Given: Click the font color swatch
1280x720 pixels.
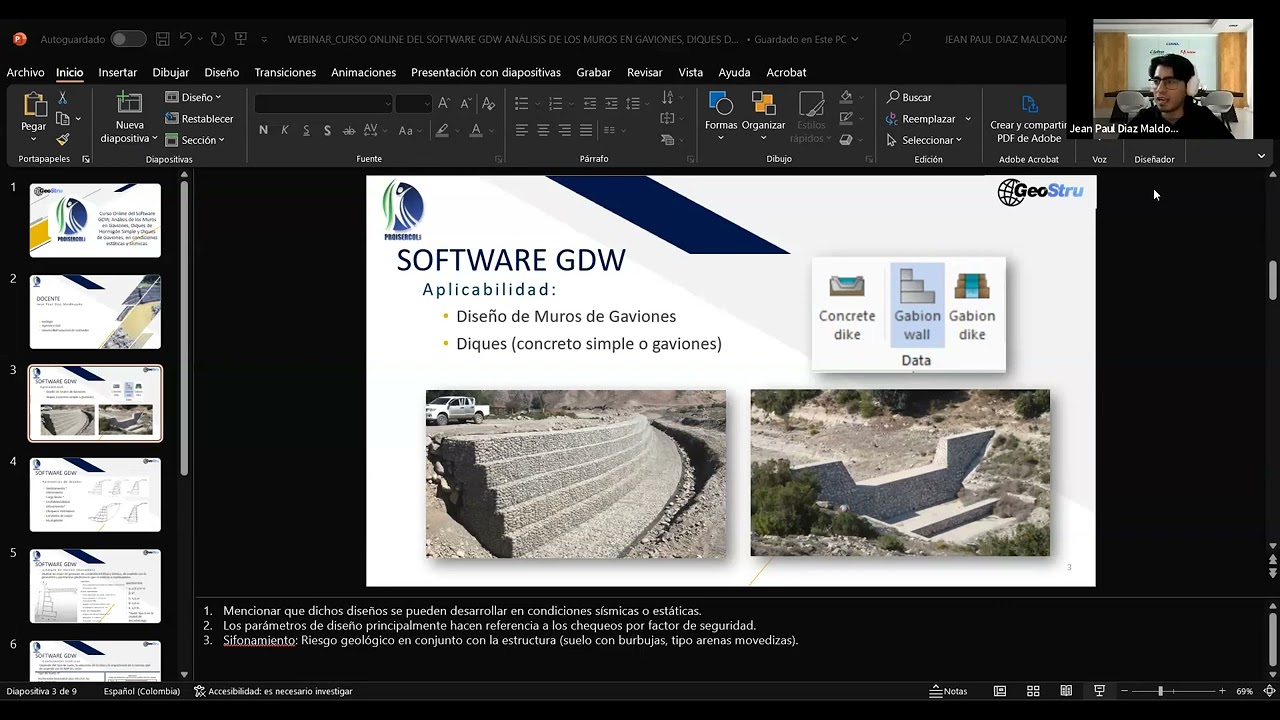Looking at the screenshot, I should click(x=476, y=130).
